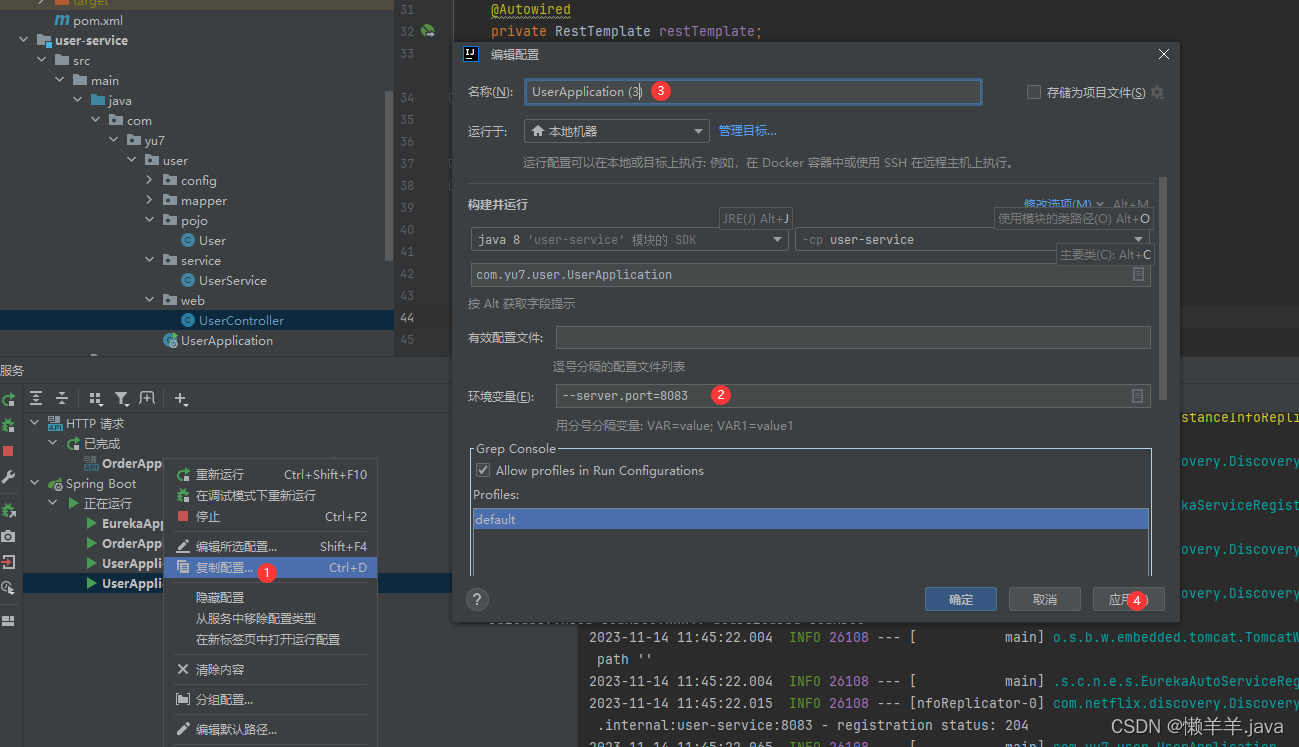Click the gear icon beside store as project file
This screenshot has height=747, width=1299.
pos(1157,92)
